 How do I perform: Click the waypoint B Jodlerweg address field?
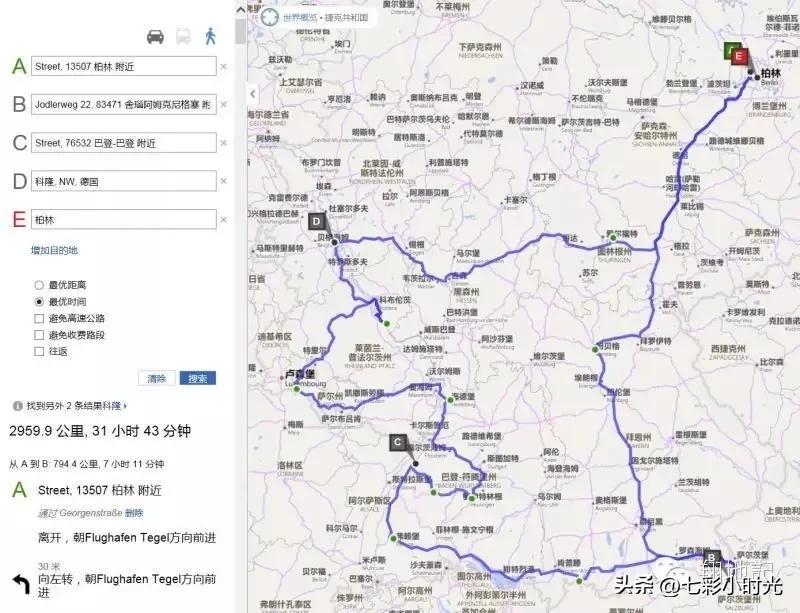pyautogui.click(x=123, y=104)
